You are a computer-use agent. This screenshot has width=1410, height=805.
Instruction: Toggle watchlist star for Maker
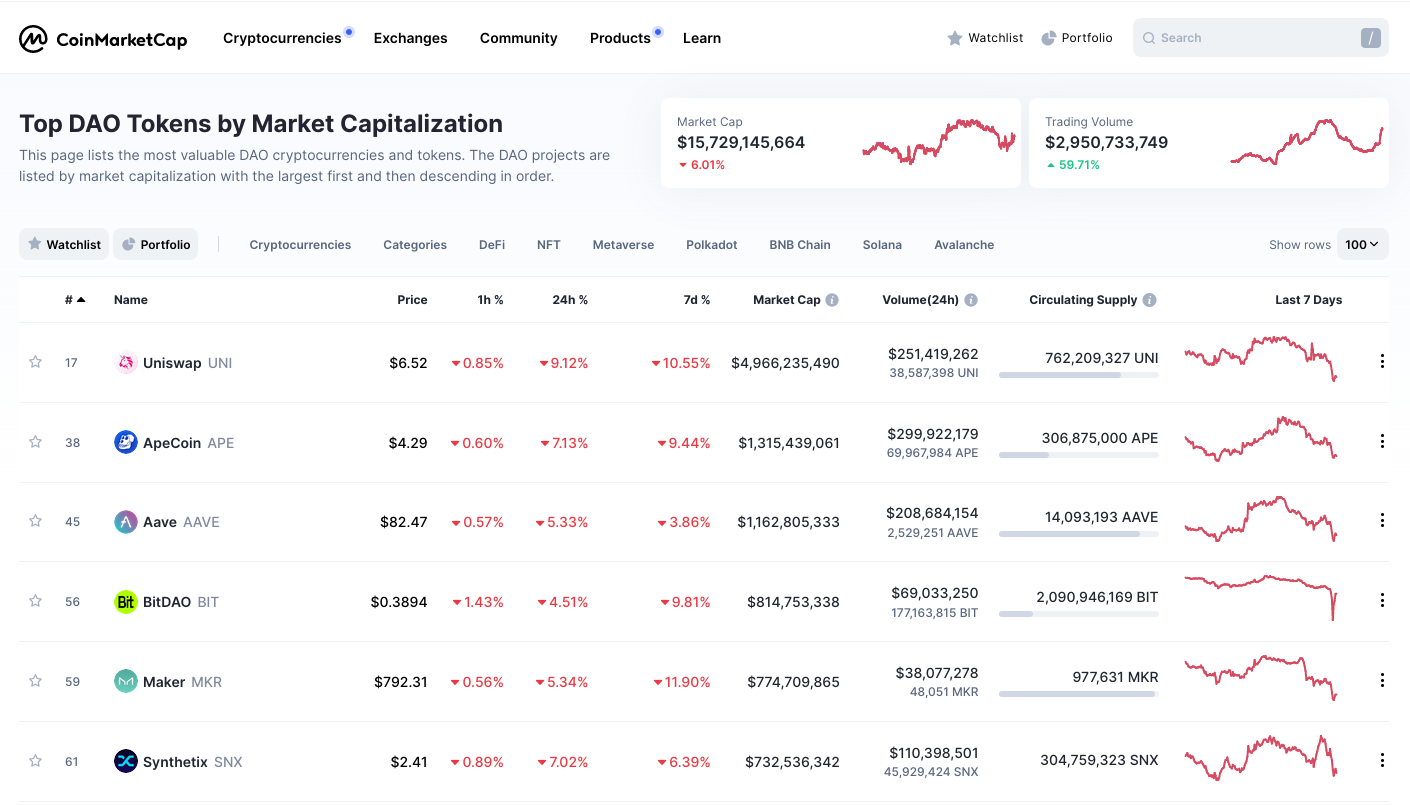(x=36, y=680)
